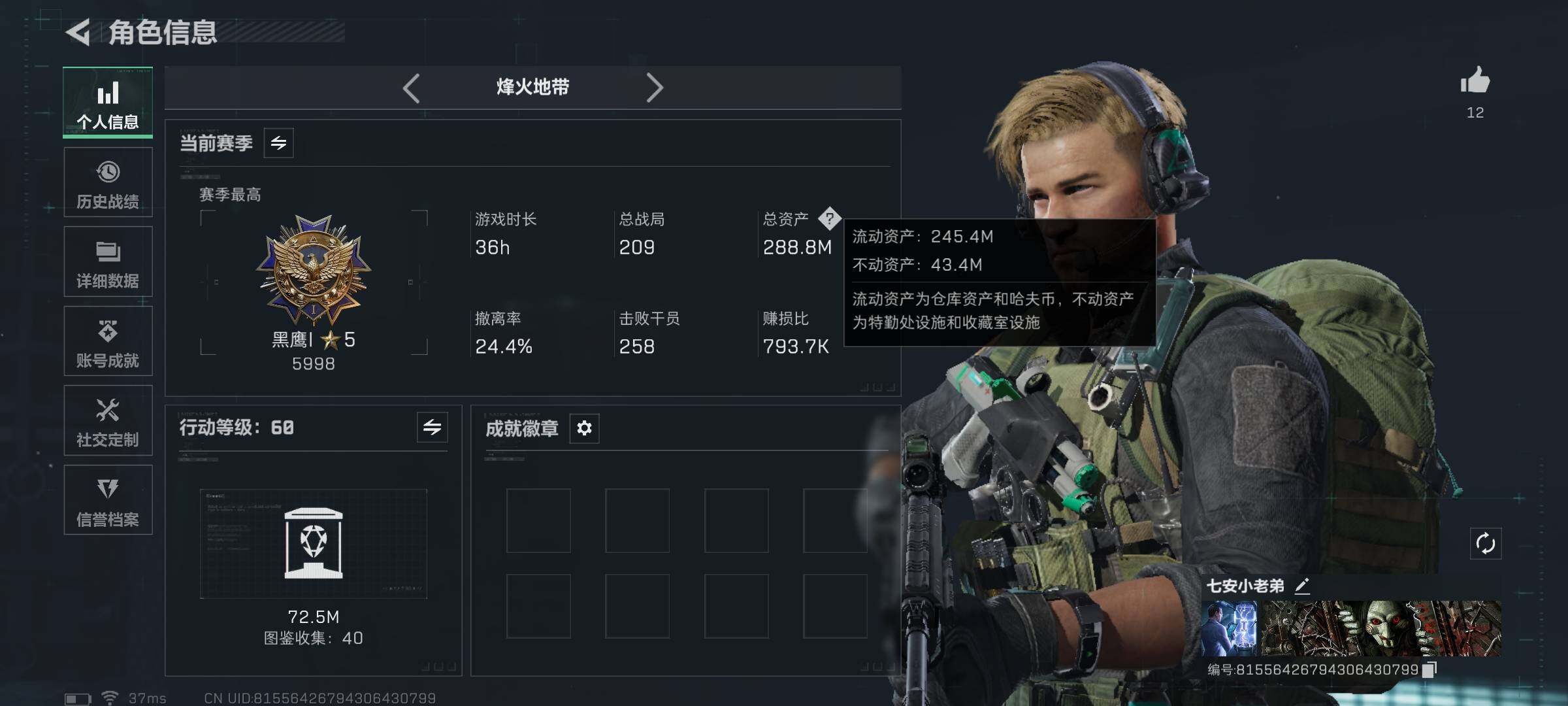
Task: Click the 总资产 question mark help icon
Action: (x=830, y=218)
